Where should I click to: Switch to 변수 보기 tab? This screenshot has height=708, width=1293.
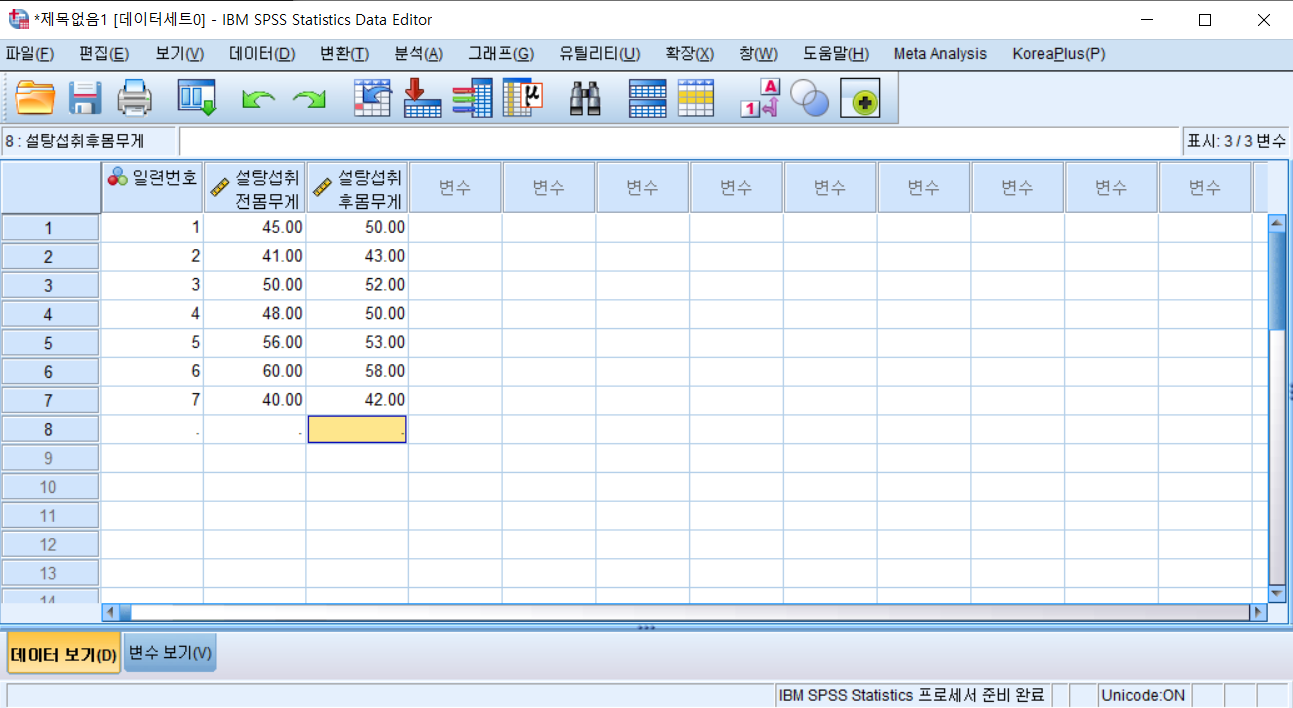point(170,653)
